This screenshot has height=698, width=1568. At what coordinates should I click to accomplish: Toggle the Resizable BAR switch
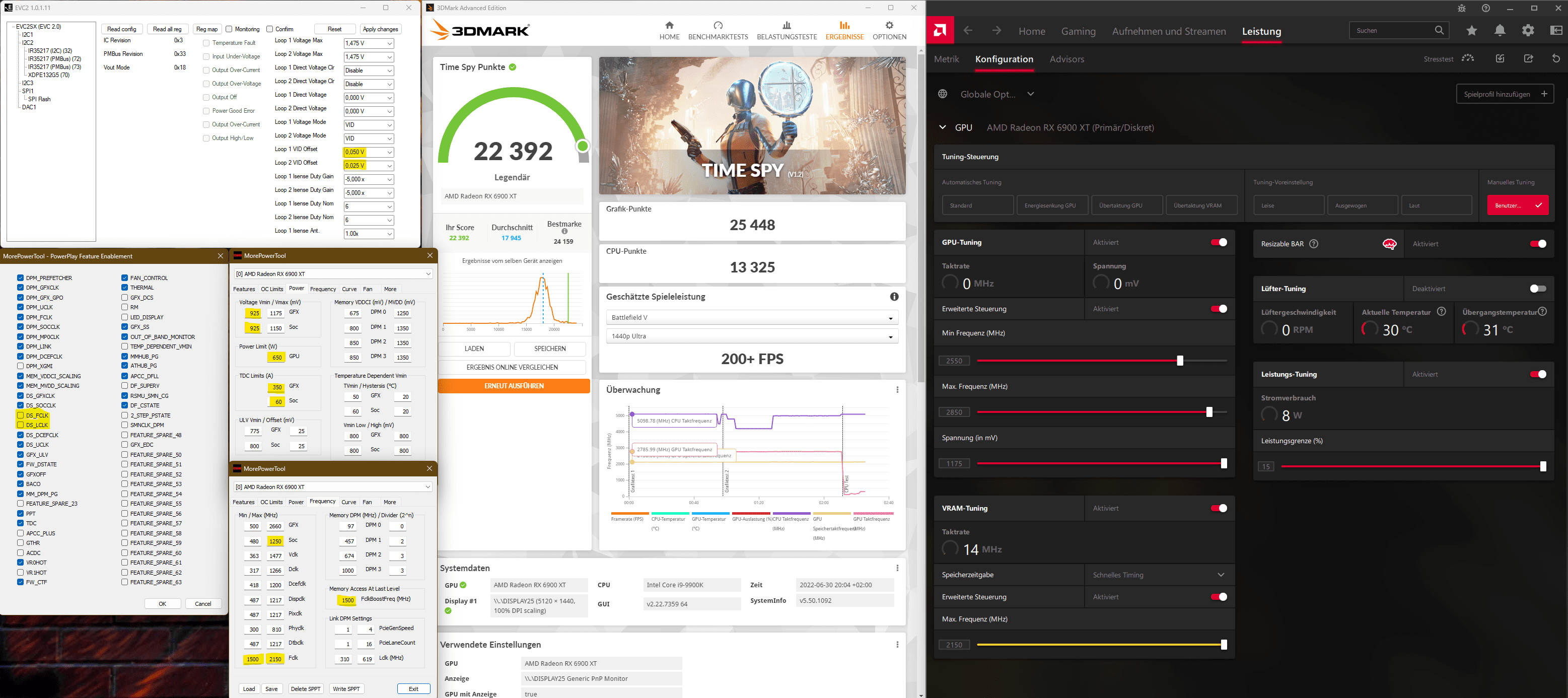(1538, 244)
